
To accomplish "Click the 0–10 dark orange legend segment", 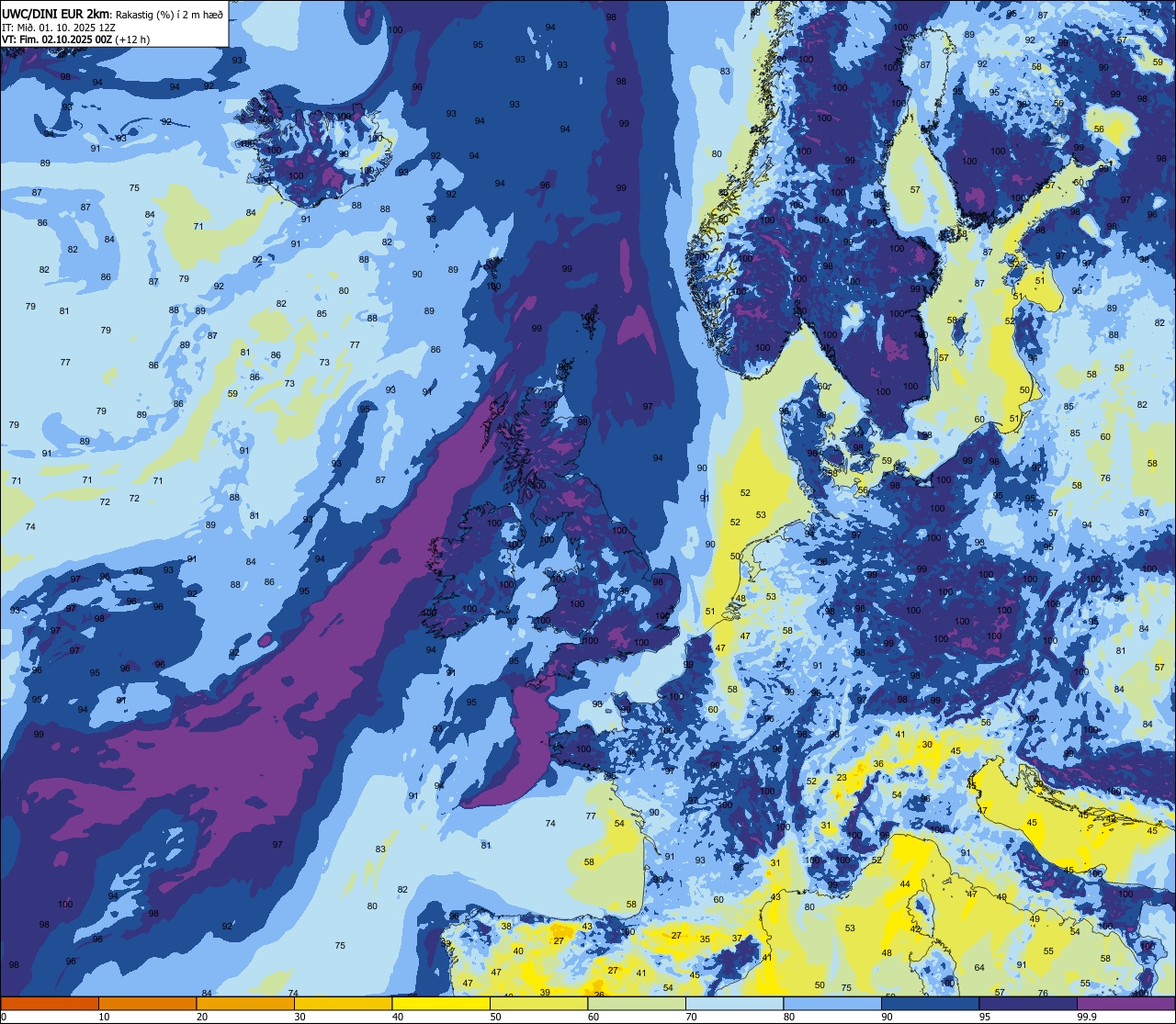I will tap(50, 1003).
